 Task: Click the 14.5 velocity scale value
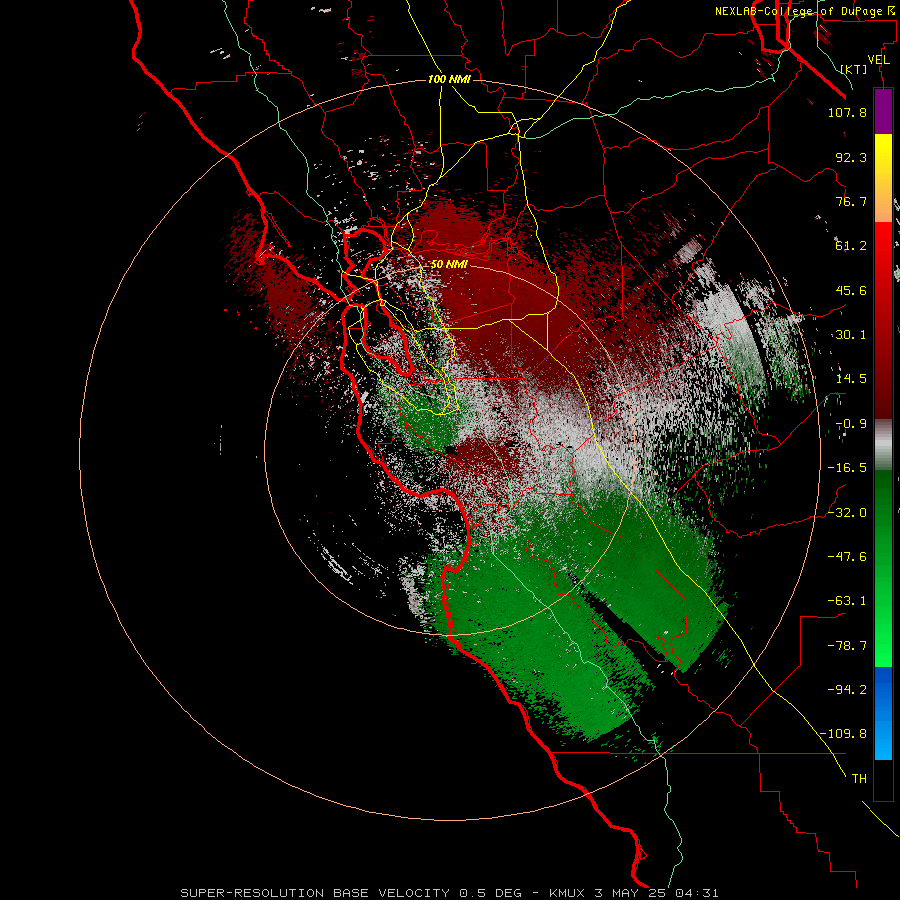click(x=851, y=379)
